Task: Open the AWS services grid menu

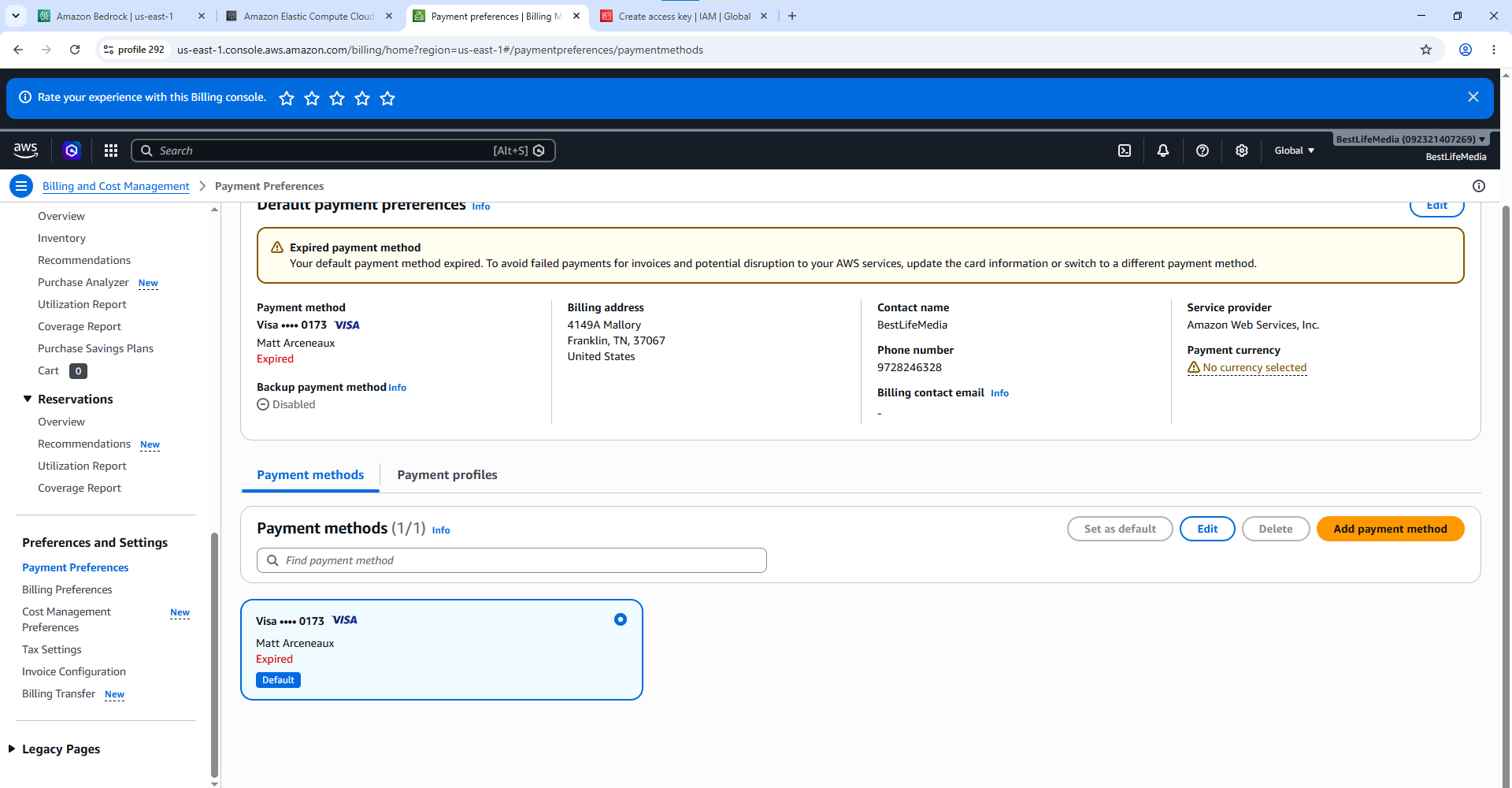Action: 111,151
